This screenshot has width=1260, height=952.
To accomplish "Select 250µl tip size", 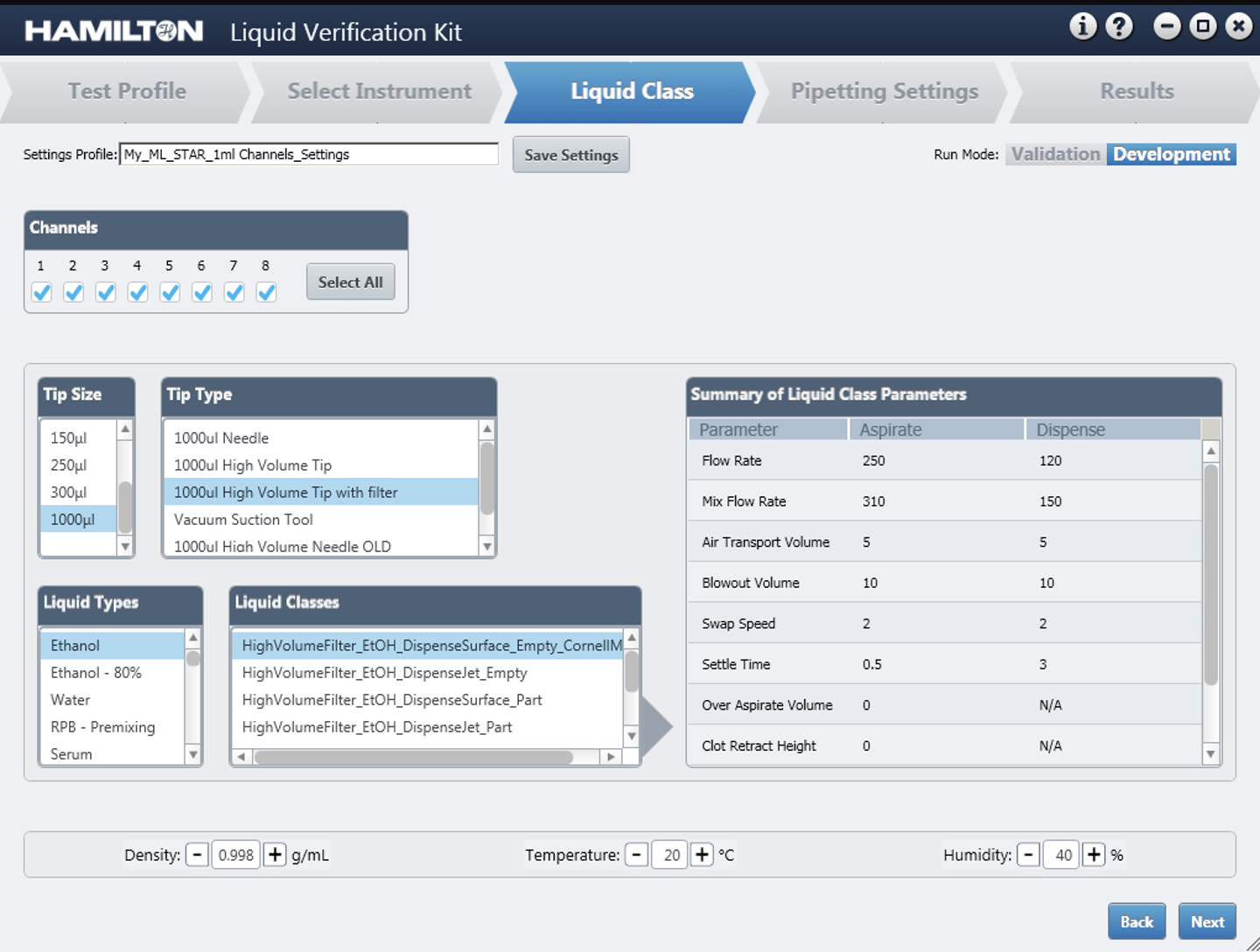I will 78,465.
